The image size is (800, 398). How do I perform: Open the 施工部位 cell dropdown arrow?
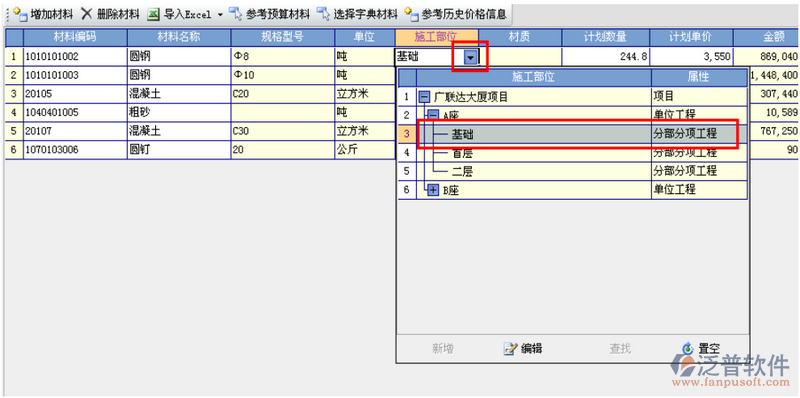tap(470, 58)
